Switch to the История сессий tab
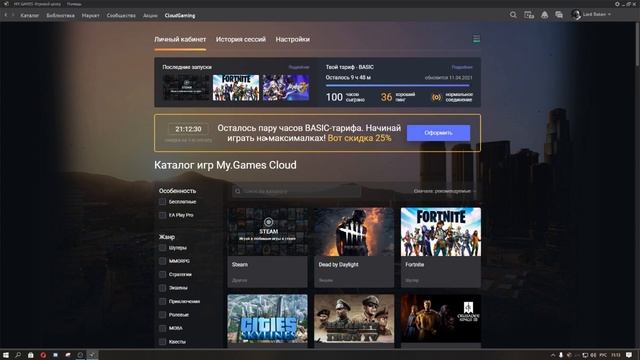The height and width of the screenshot is (360, 640). pos(241,40)
